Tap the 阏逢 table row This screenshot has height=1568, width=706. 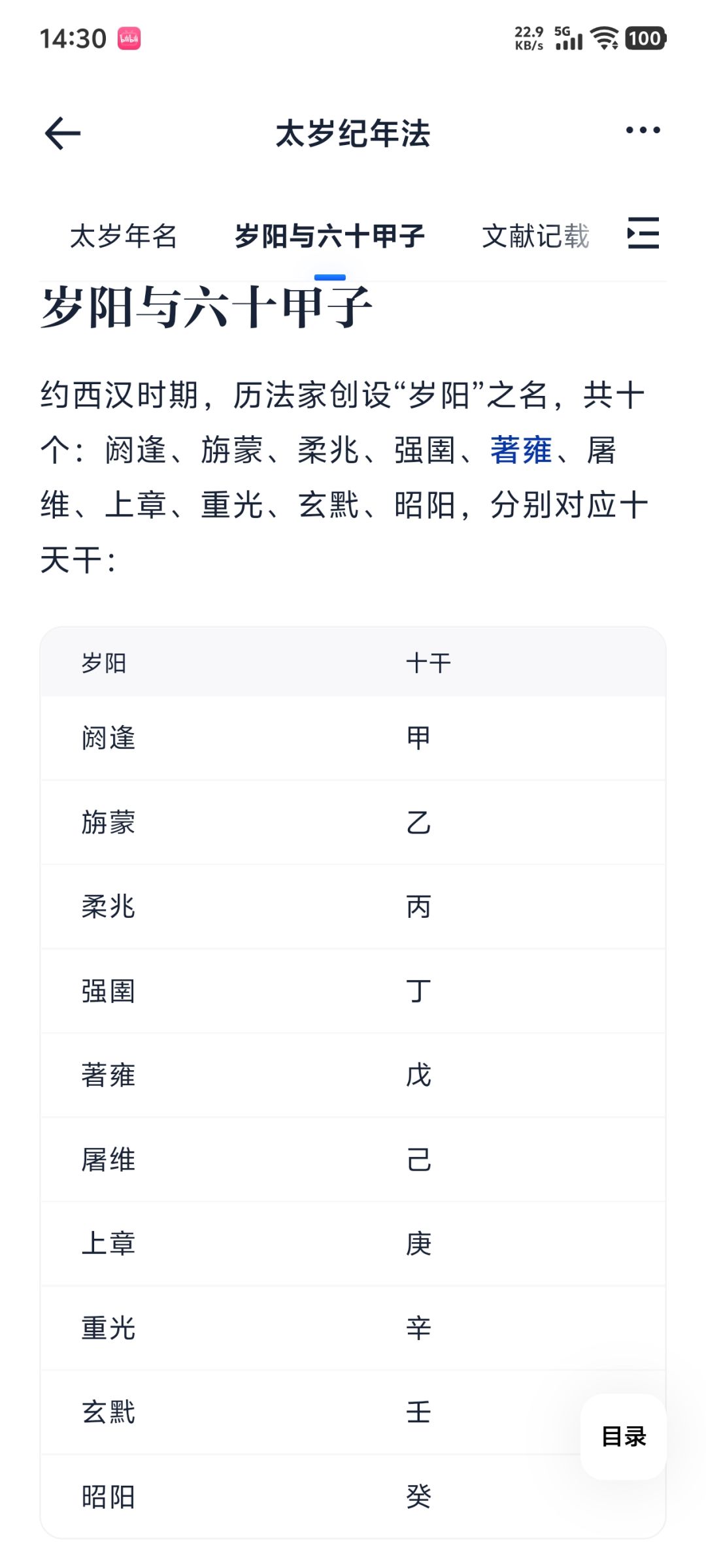point(109,738)
